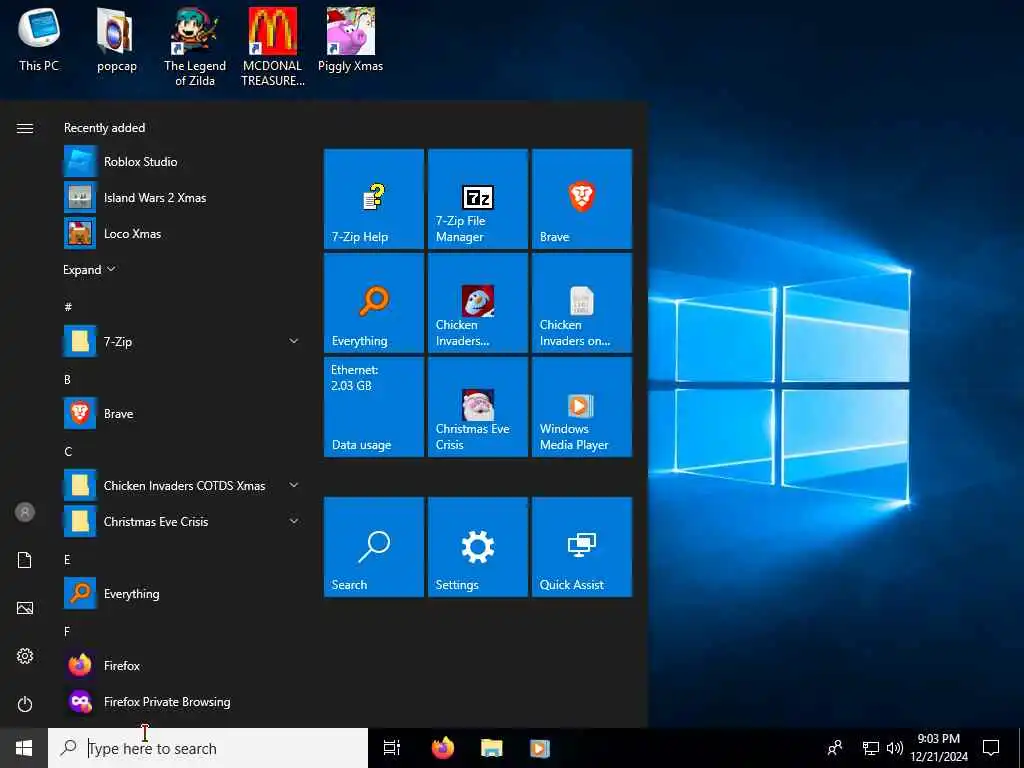Screen dimensions: 1024x768
Task: Open Task View on the taskbar
Action: tap(392, 748)
